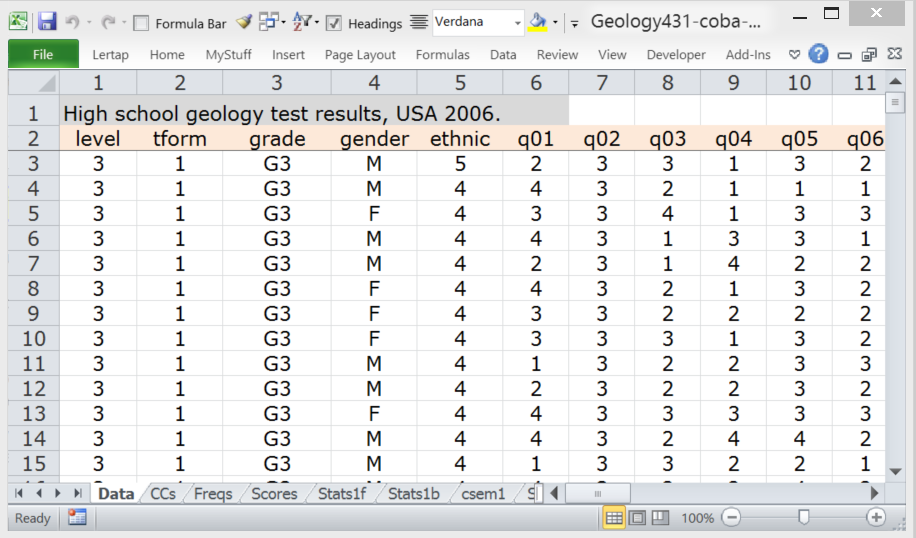The height and width of the screenshot is (538, 916).
Task: Toggle the Formula Bar checkbox
Action: [141, 23]
